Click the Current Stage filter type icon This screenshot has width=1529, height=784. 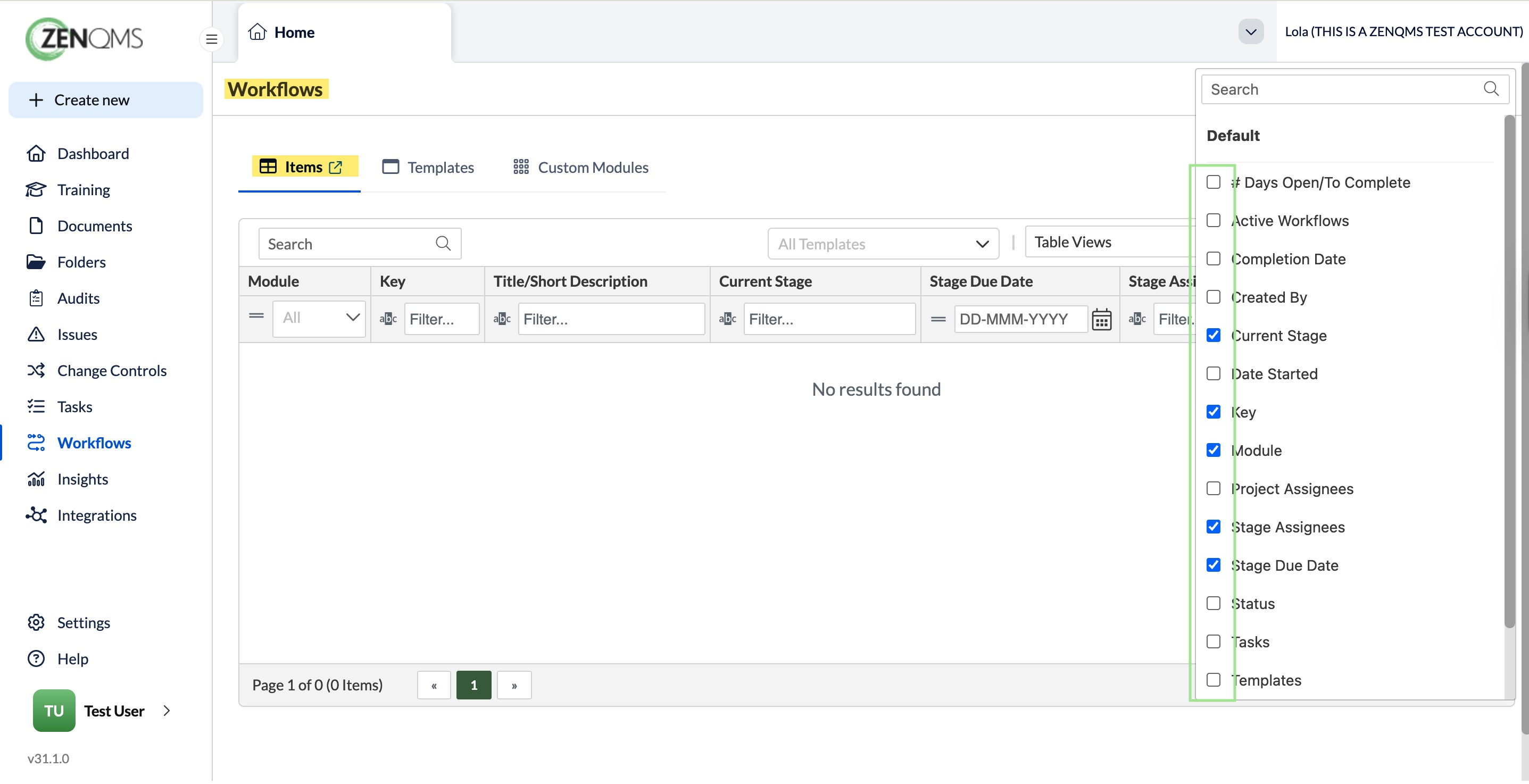tap(728, 319)
